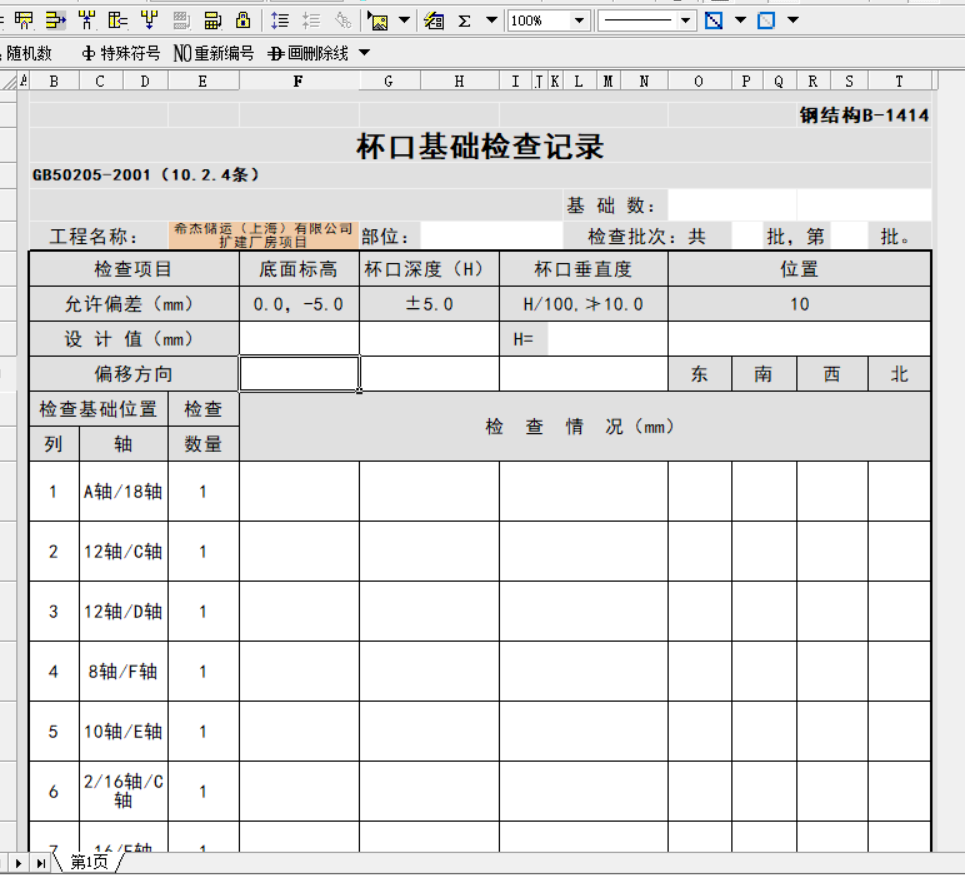Open the 100% zoom dropdown
Viewport: 965px width, 875px height.
579,20
